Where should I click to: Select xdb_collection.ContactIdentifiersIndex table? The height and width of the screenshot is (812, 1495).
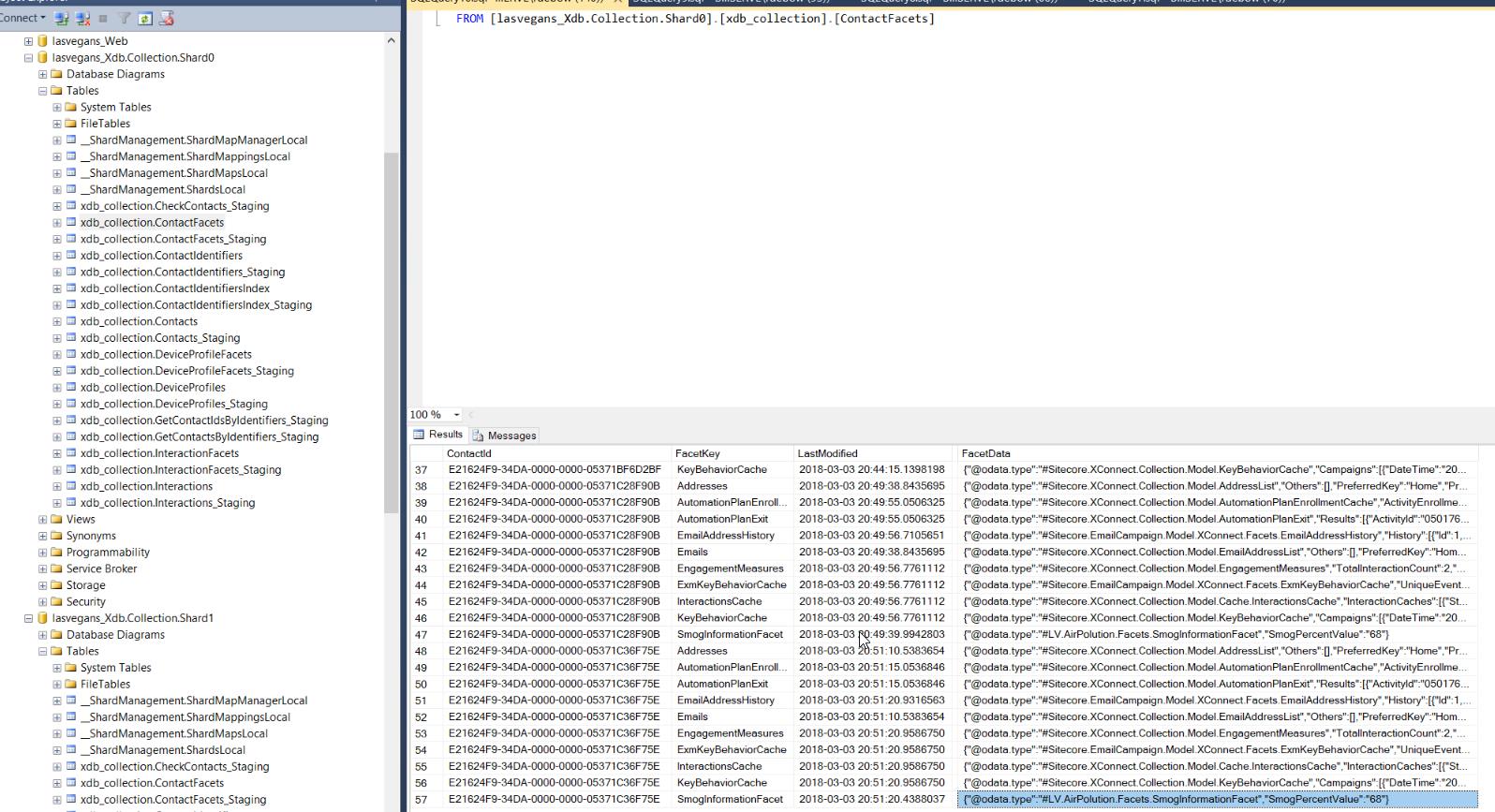pyautogui.click(x=175, y=288)
